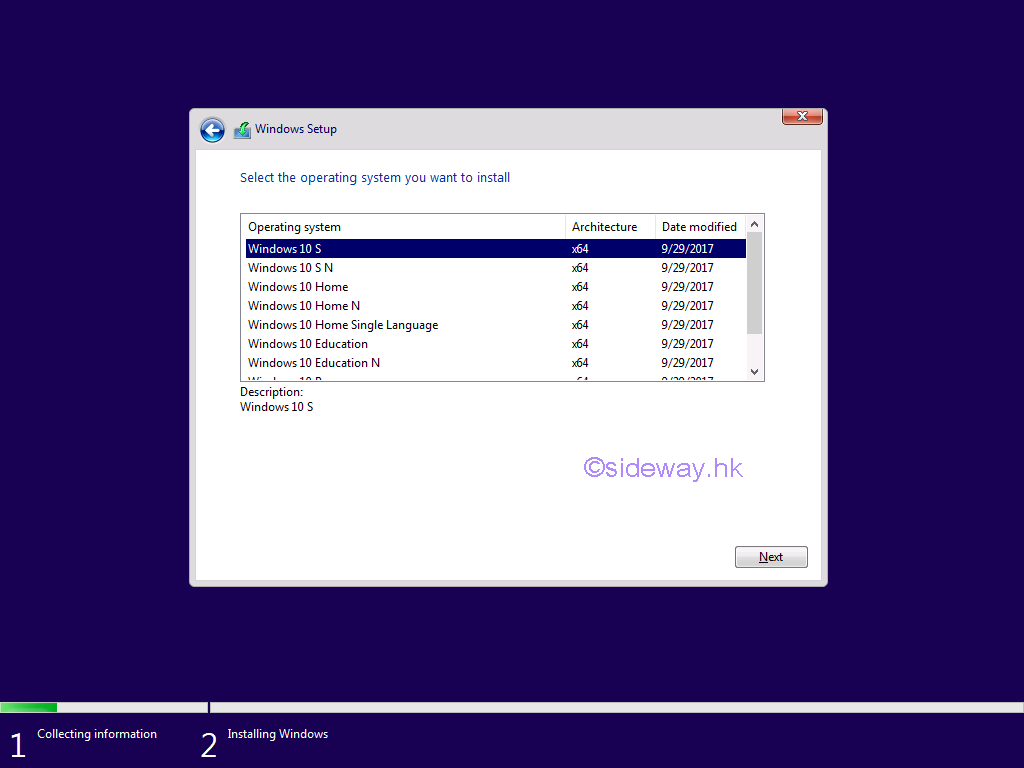Click the Windows Setup disc icon
This screenshot has width=1024, height=768.
242,130
